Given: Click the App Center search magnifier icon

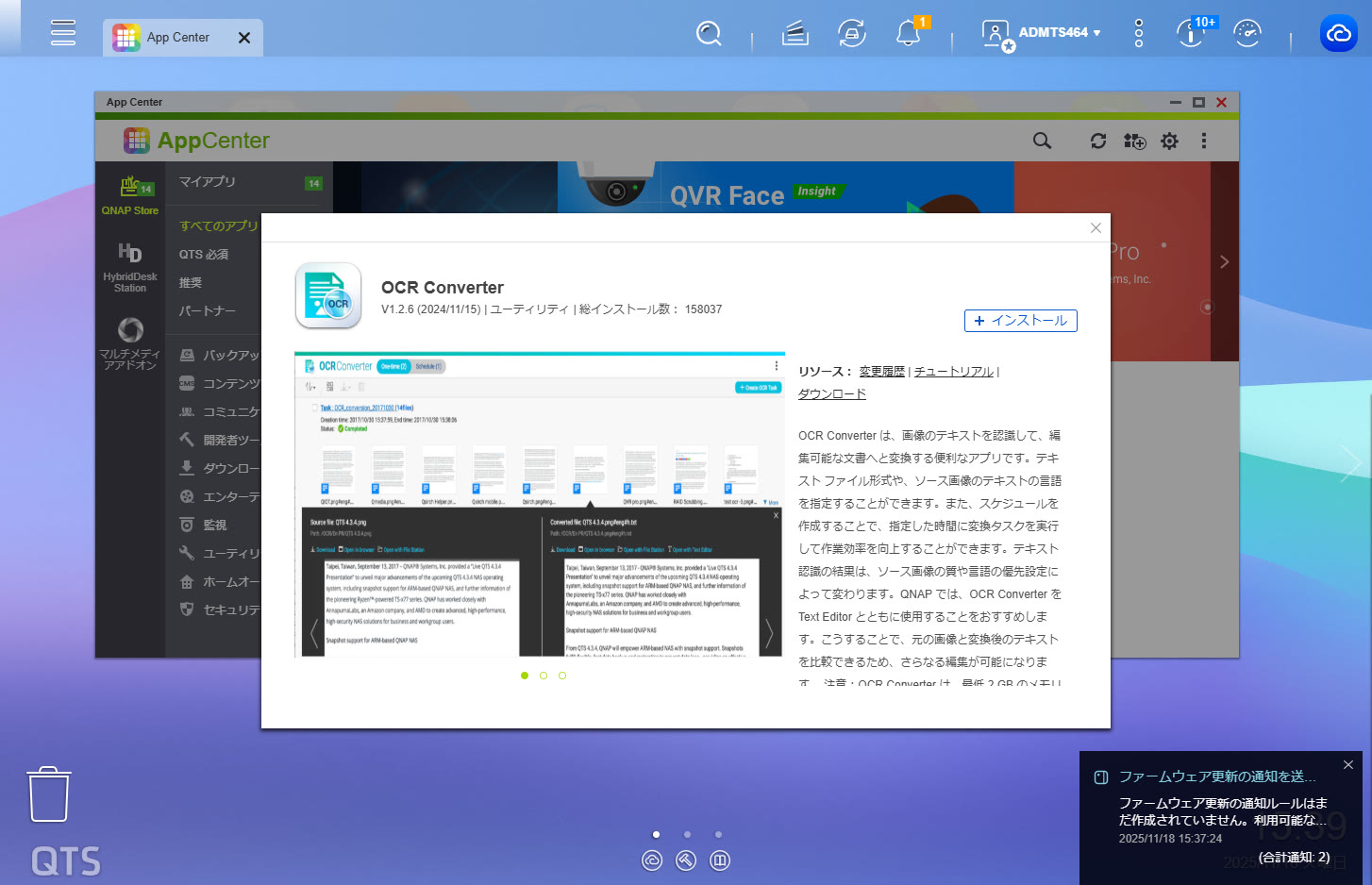Looking at the screenshot, I should coord(1042,141).
